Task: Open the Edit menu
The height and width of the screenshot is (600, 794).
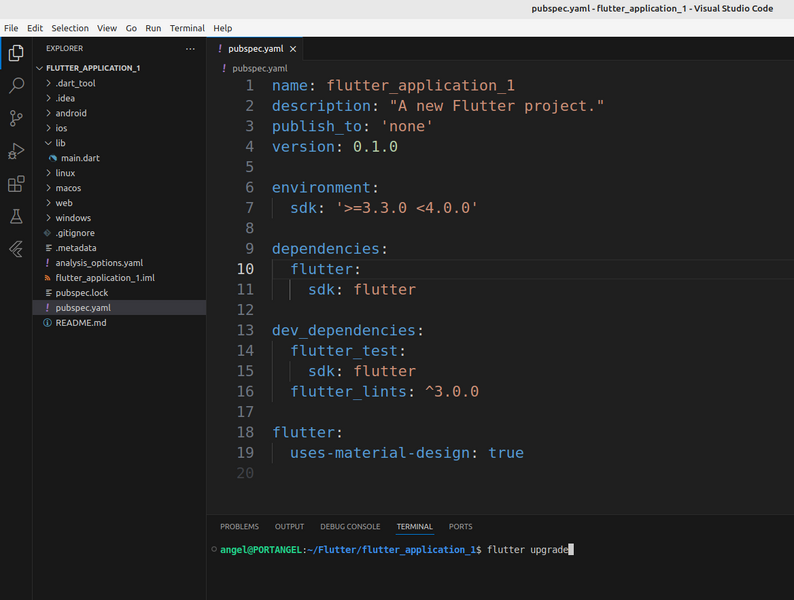Action: [35, 28]
